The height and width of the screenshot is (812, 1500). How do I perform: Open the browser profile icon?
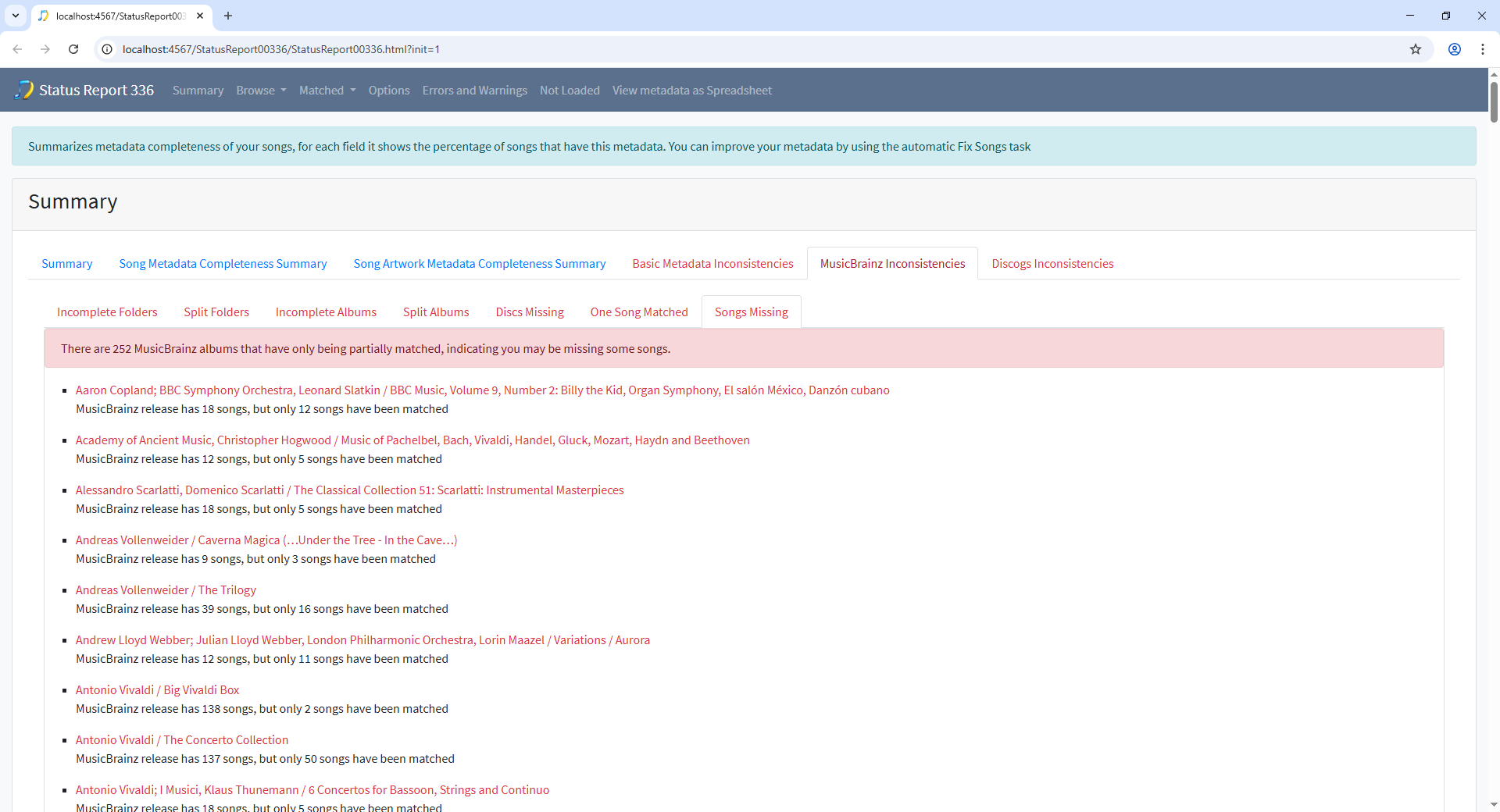click(1455, 49)
